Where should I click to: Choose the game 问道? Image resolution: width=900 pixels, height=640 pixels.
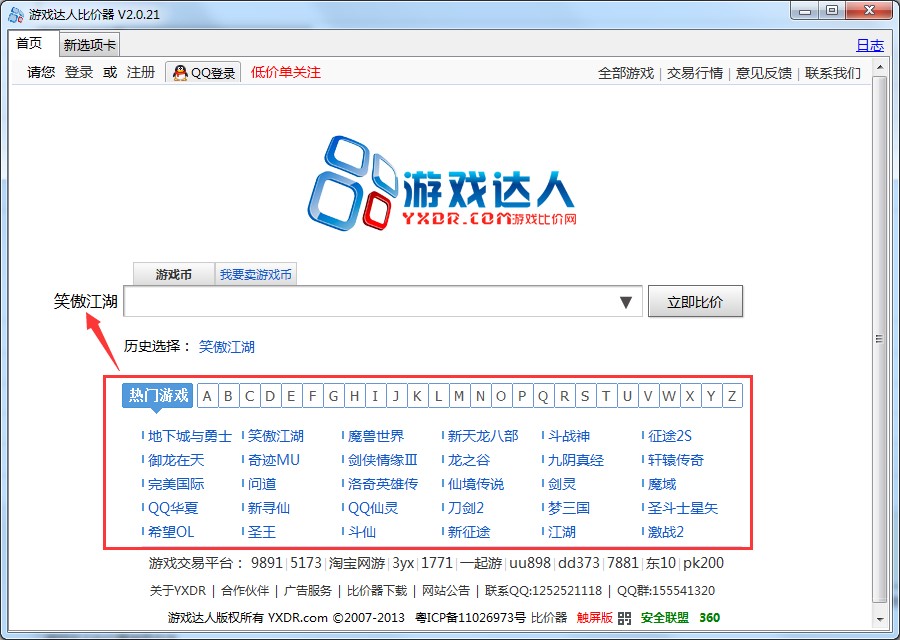click(x=262, y=484)
